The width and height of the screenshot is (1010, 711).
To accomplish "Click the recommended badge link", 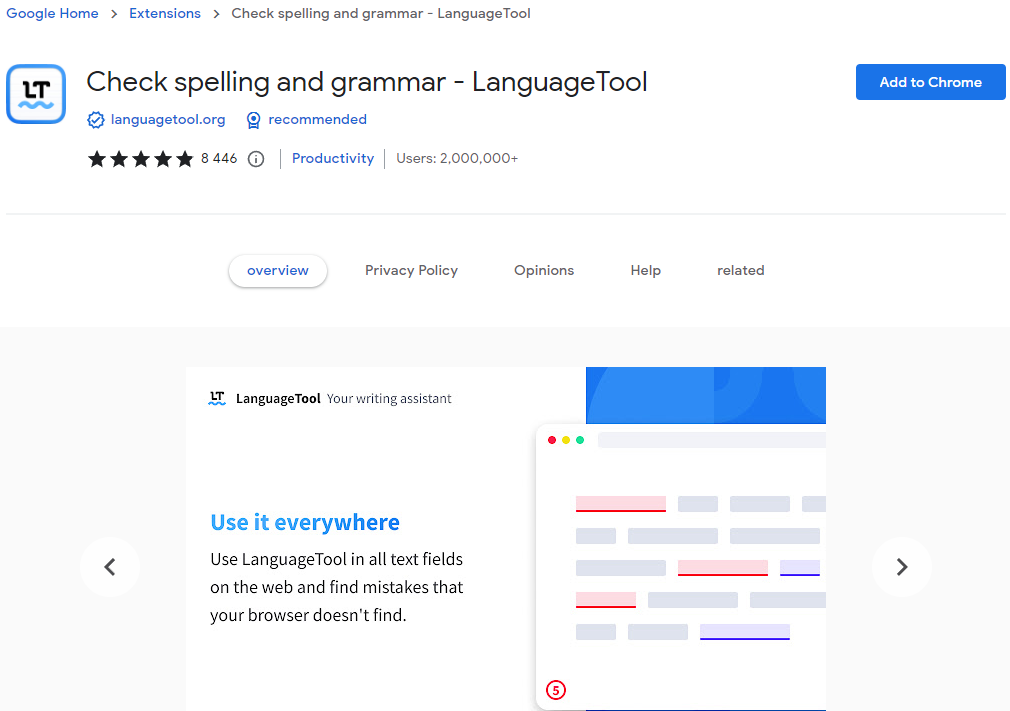I will (318, 120).
